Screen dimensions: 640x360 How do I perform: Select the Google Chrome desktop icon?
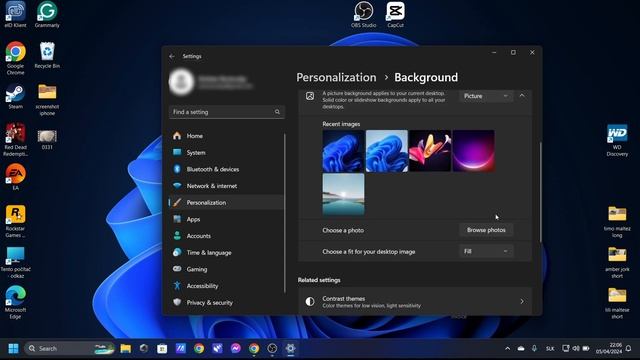pyautogui.click(x=16, y=58)
